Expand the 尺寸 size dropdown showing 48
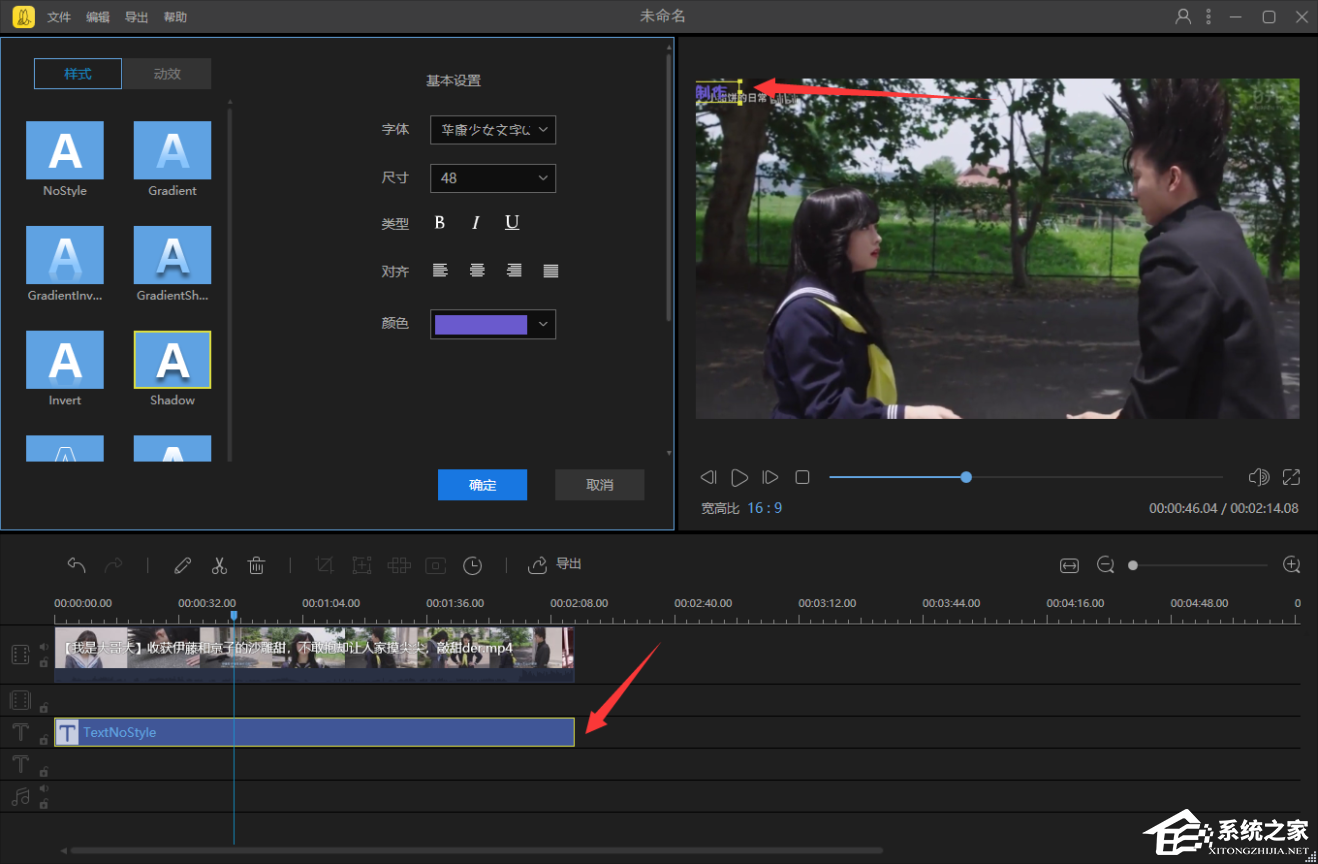Viewport: 1318px width, 864px height. [x=493, y=178]
